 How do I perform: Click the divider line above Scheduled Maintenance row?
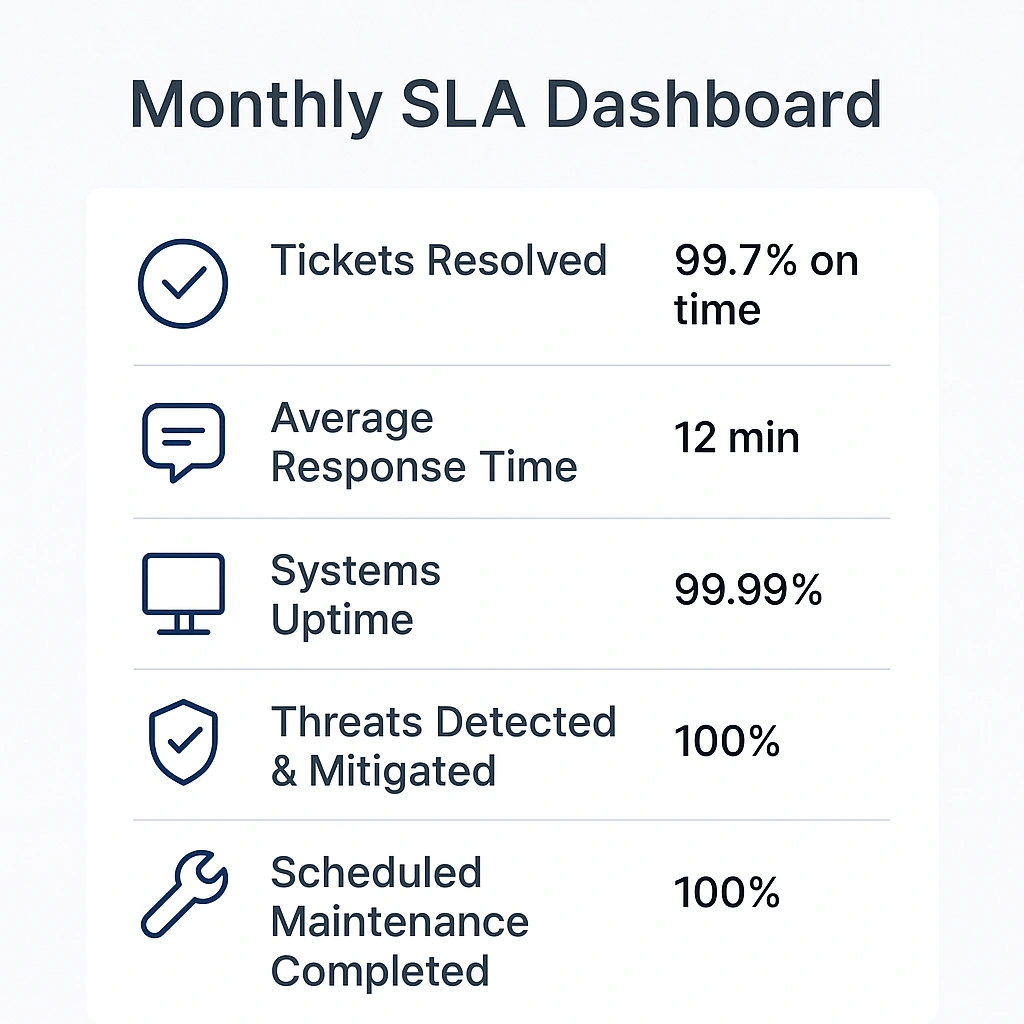coord(511,820)
